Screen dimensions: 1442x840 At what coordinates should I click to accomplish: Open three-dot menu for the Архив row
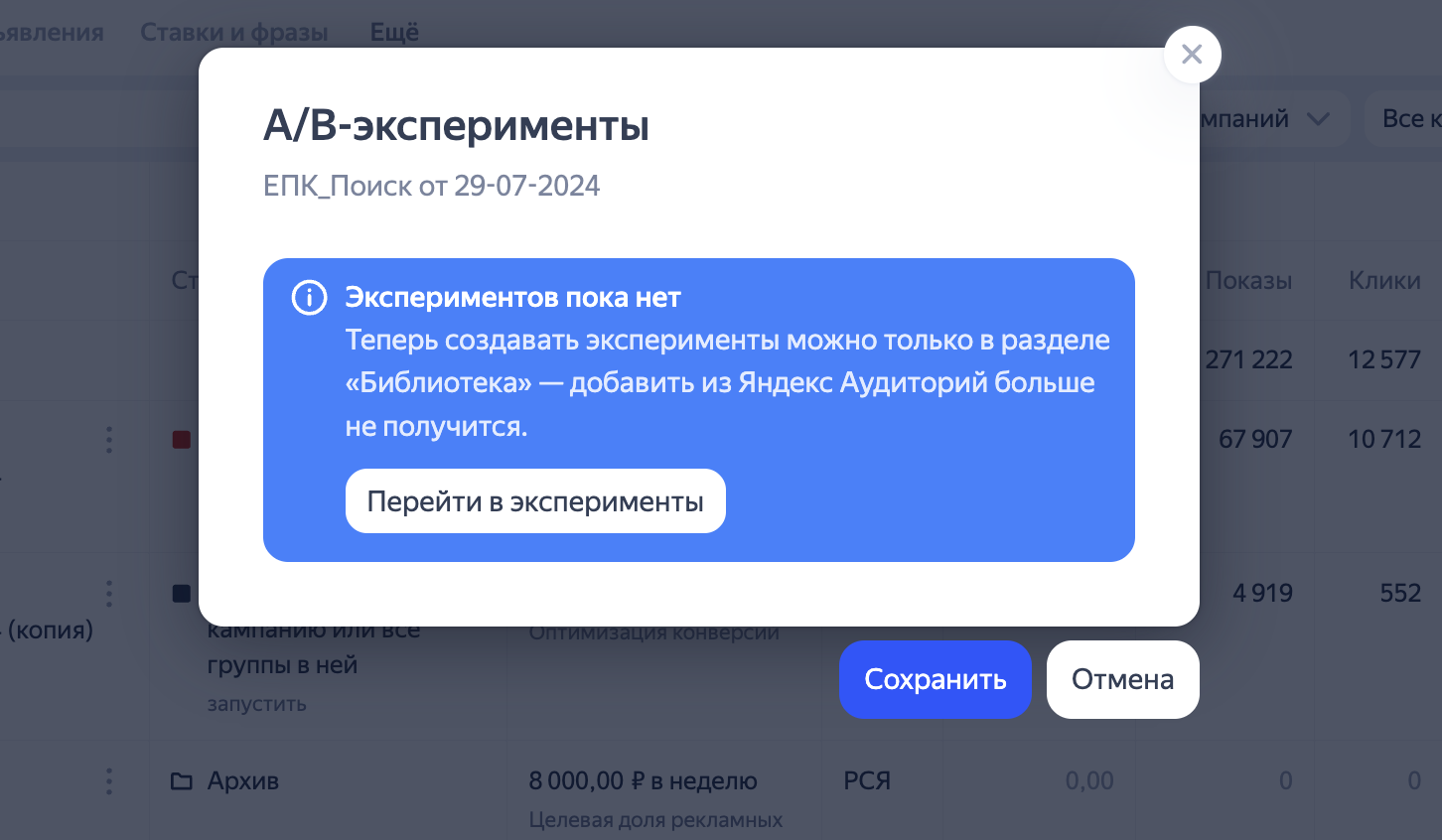[109, 781]
